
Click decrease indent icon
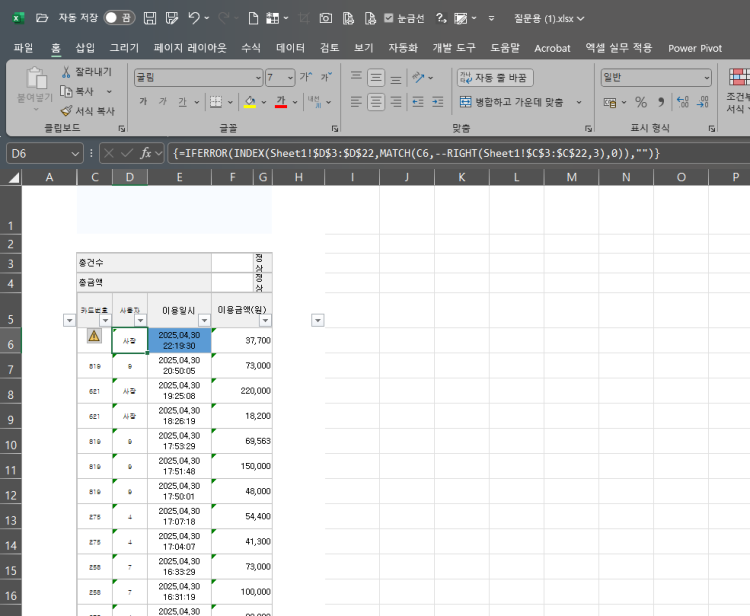(418, 101)
